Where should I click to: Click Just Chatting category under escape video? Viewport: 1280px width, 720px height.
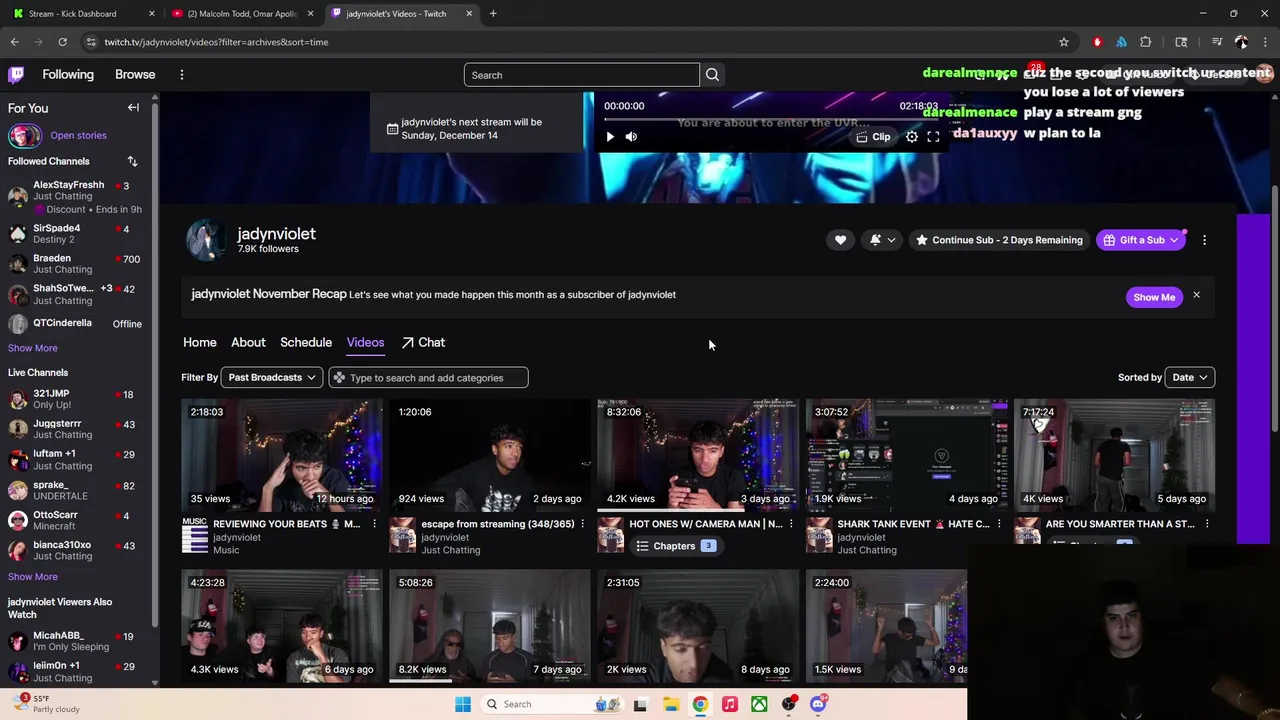pyautogui.click(x=451, y=550)
